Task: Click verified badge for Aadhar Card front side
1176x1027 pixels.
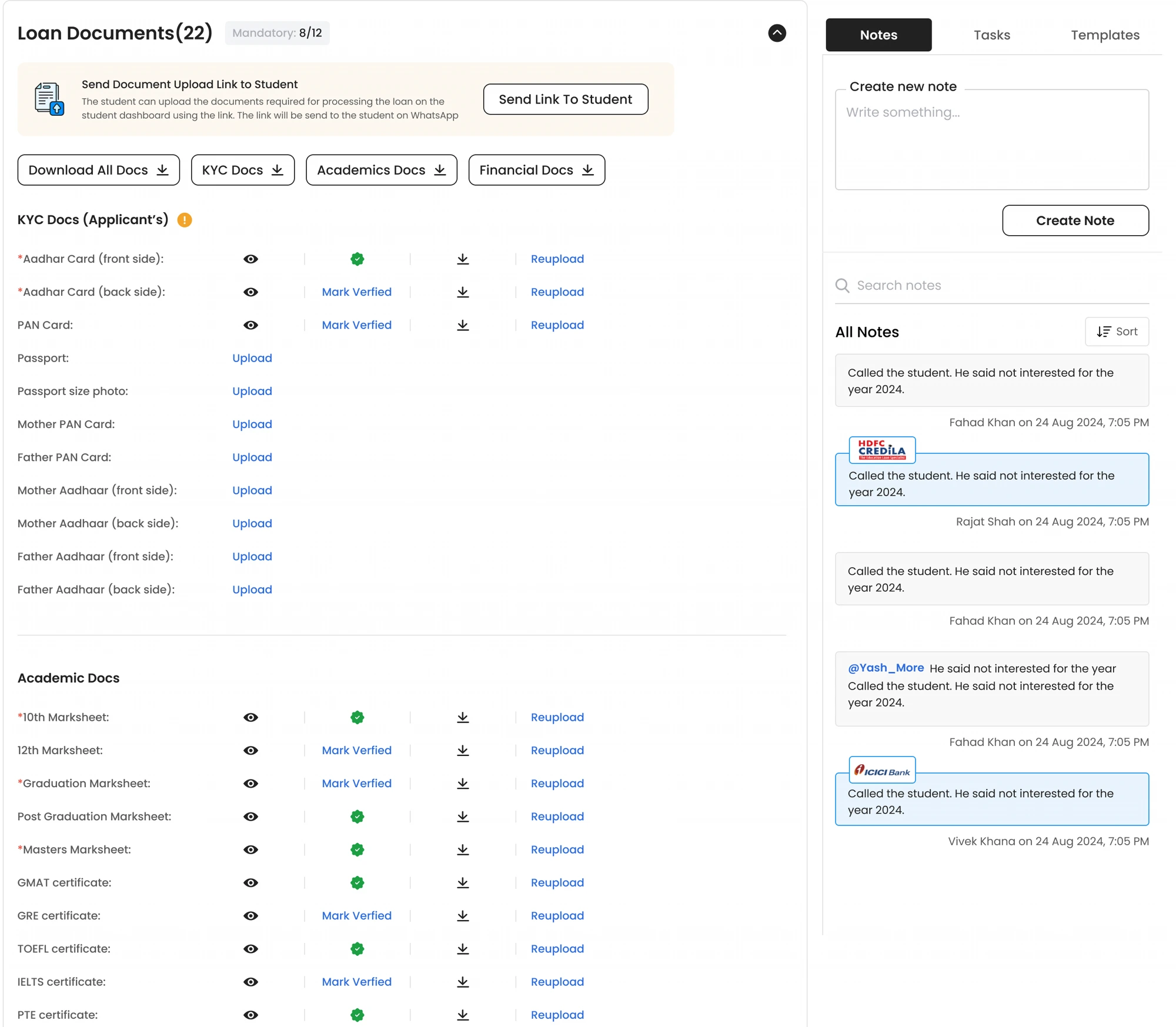Action: click(x=357, y=259)
